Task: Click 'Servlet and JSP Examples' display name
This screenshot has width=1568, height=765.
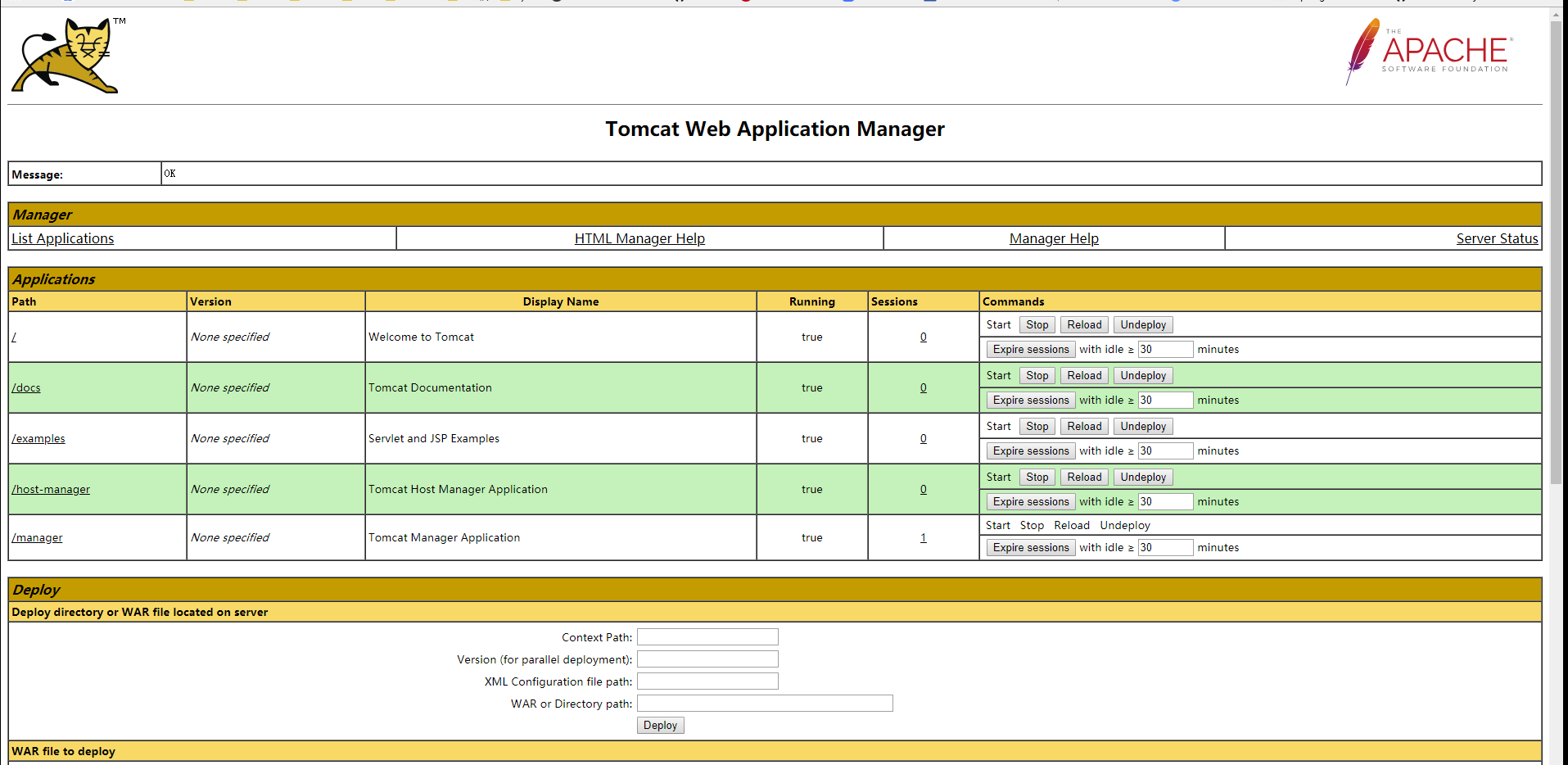Action: pyautogui.click(x=434, y=438)
